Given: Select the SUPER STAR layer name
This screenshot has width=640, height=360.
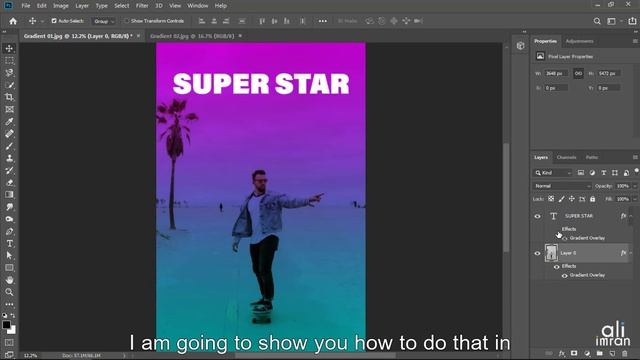Looking at the screenshot, I should (x=579, y=216).
